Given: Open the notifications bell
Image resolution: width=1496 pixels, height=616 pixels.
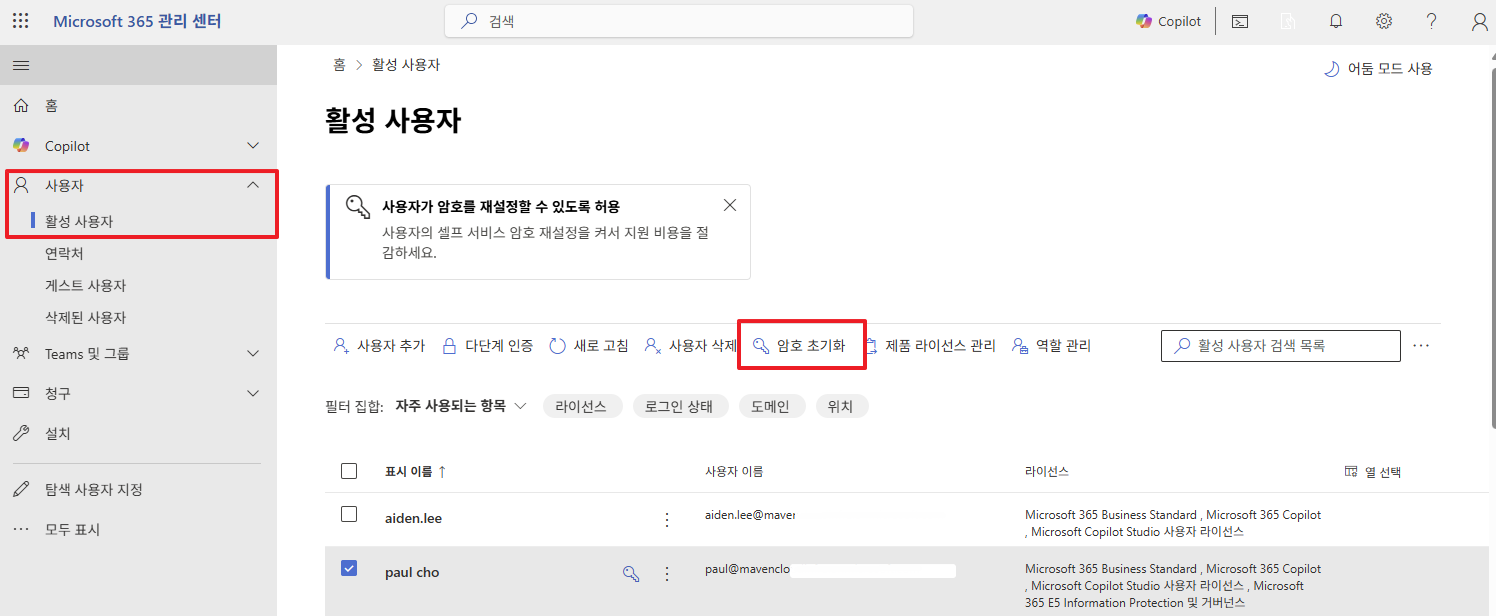Looking at the screenshot, I should pyautogui.click(x=1336, y=21).
